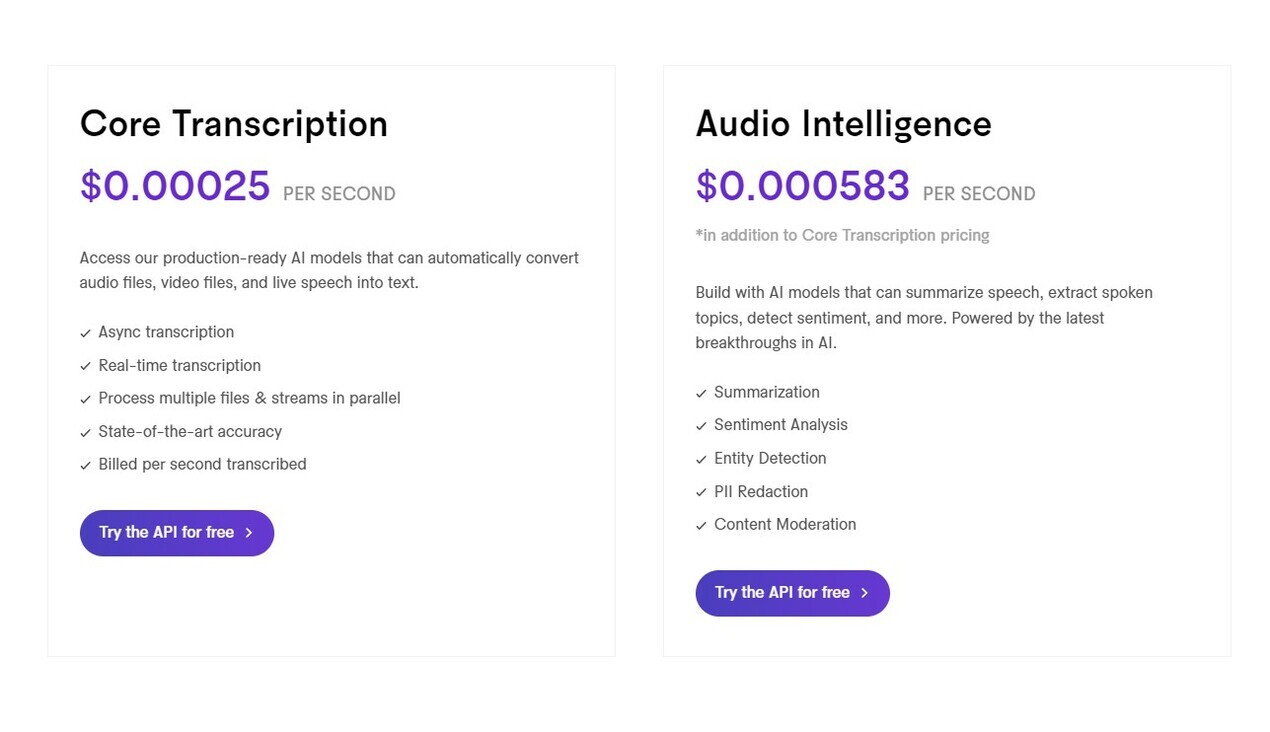Click the checkmark next to PII Redaction

(701, 493)
